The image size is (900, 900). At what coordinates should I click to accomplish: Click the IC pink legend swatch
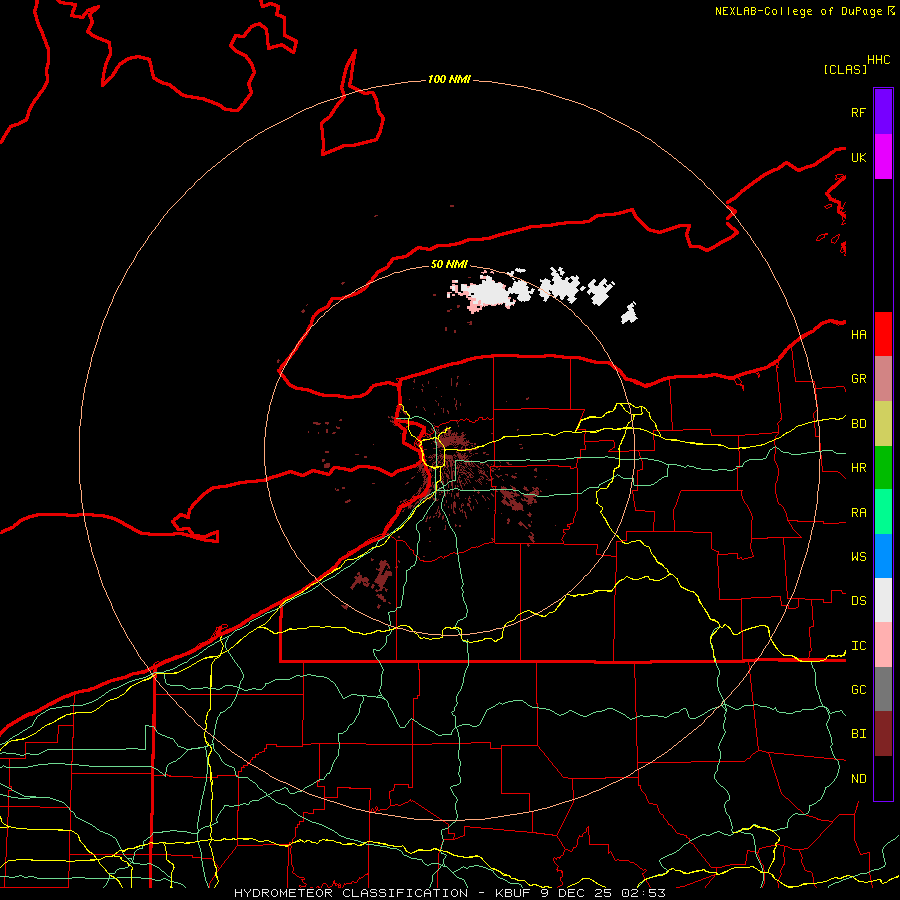click(x=883, y=645)
